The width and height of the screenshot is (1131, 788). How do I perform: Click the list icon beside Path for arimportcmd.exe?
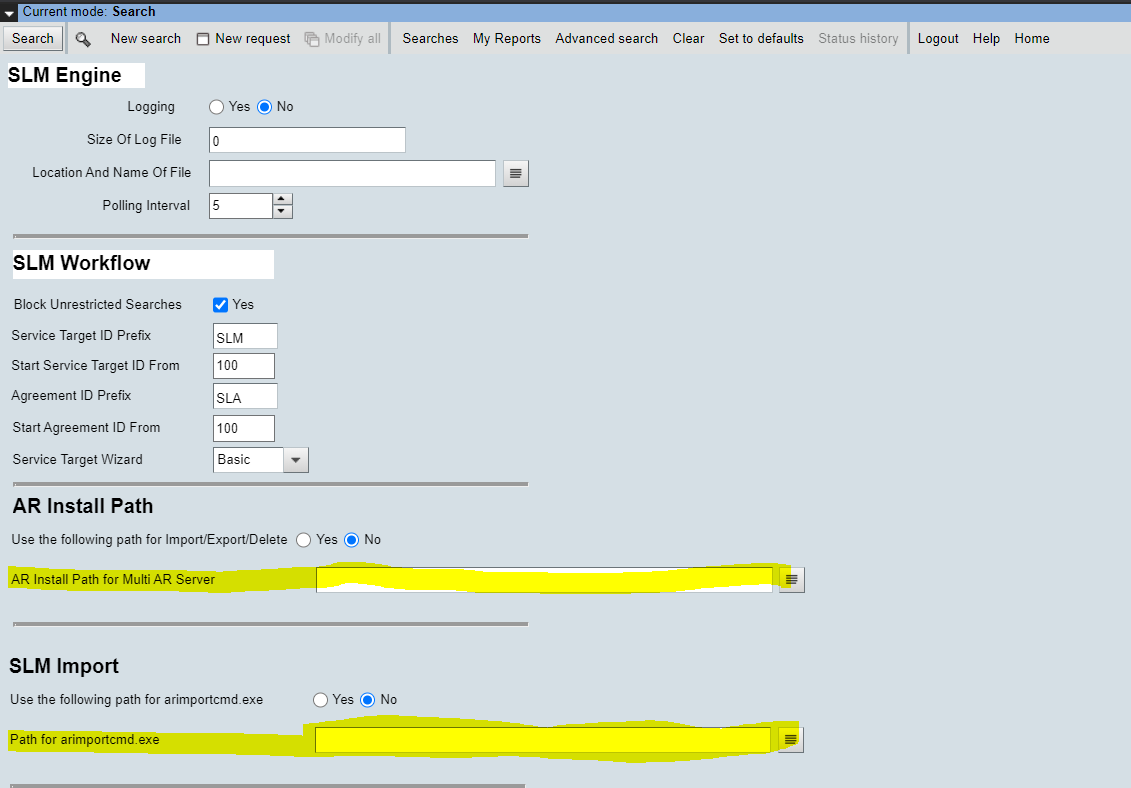click(x=790, y=738)
